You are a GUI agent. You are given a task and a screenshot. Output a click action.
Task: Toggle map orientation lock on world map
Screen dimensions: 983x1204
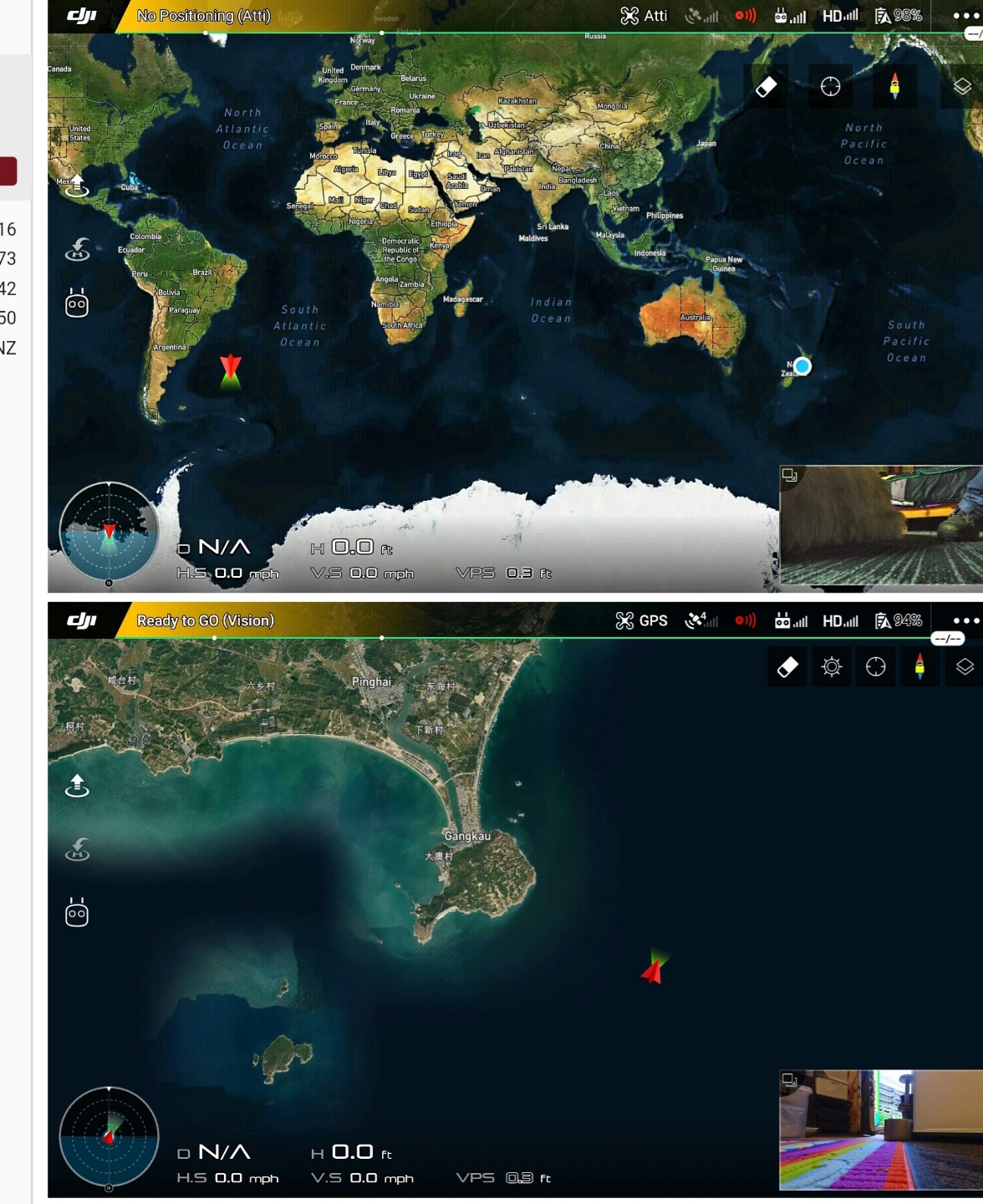point(895,87)
